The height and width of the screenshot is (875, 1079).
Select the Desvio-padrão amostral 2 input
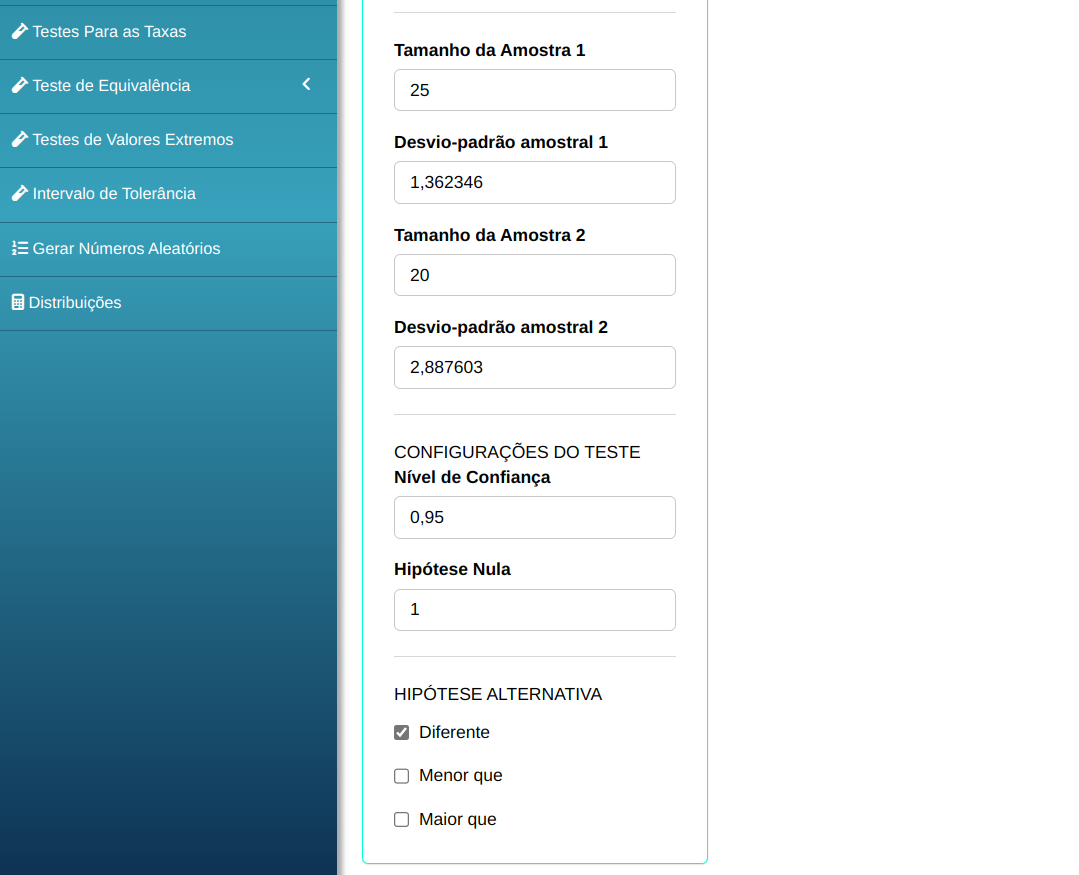point(535,367)
